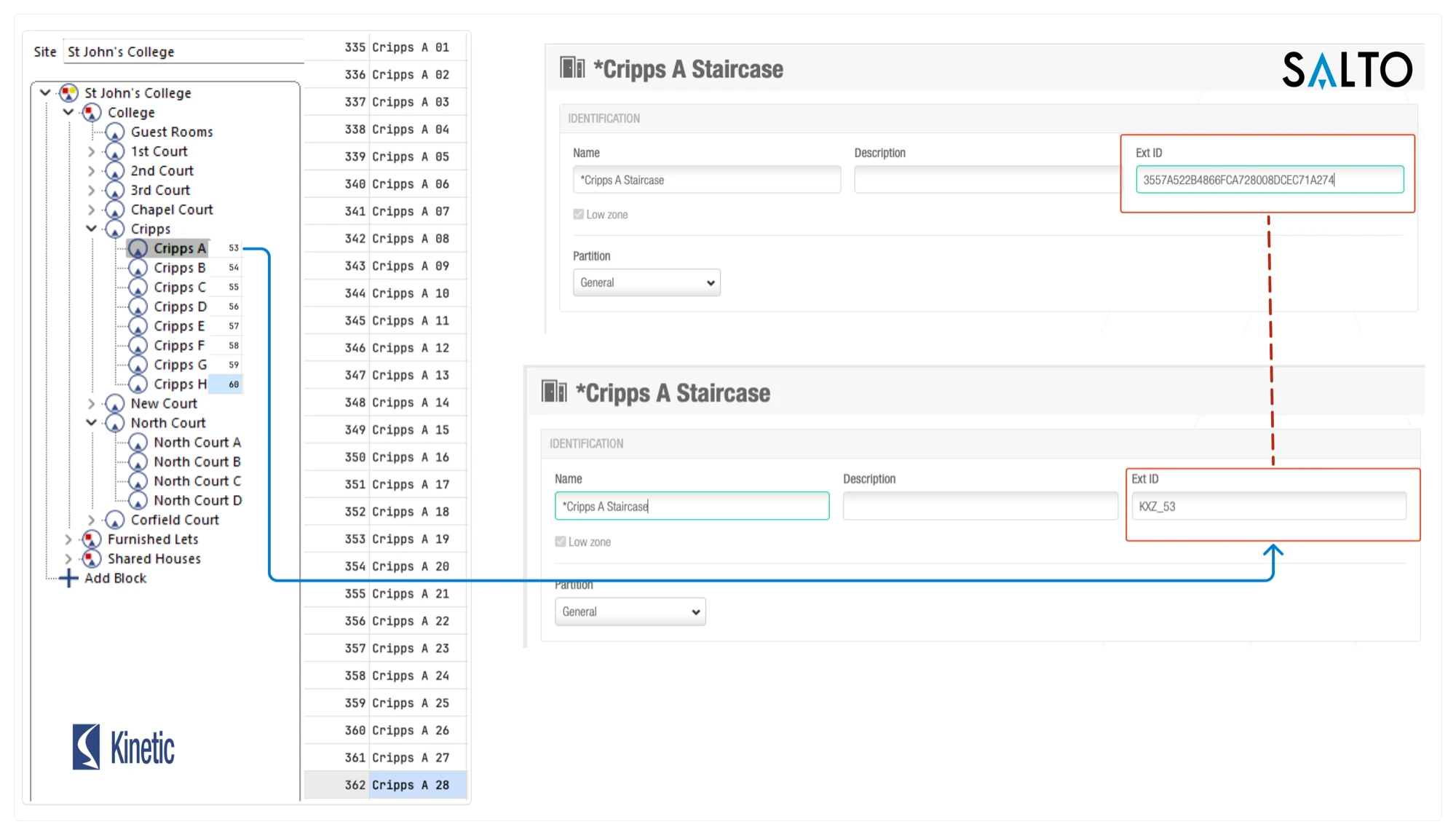Screen dimensions: 1456x835
Task: Click the Add Block plus icon
Action: point(68,579)
